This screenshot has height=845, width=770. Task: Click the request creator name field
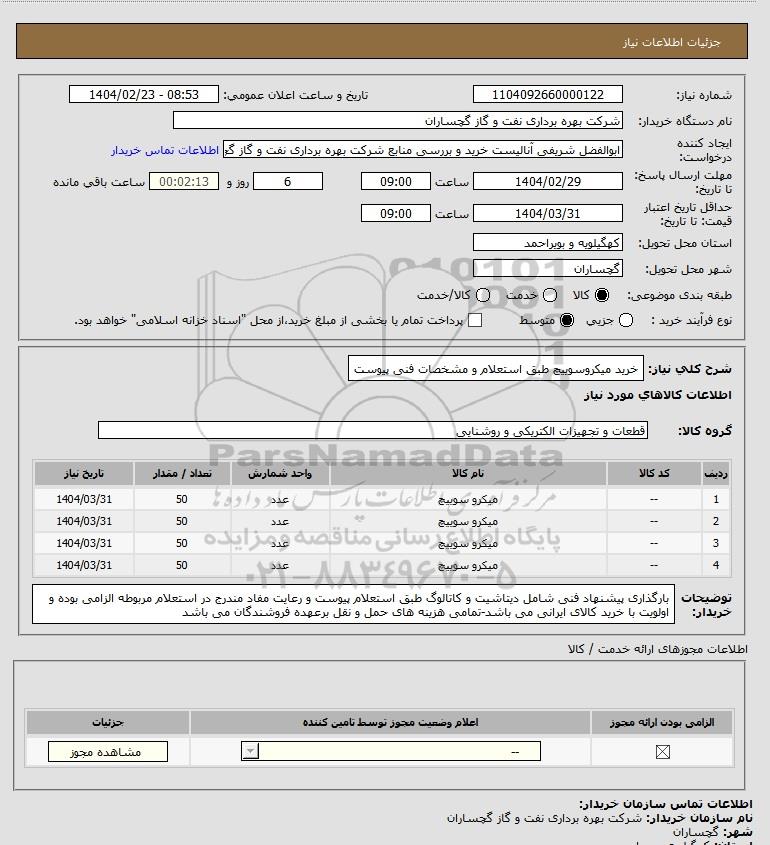pos(423,150)
